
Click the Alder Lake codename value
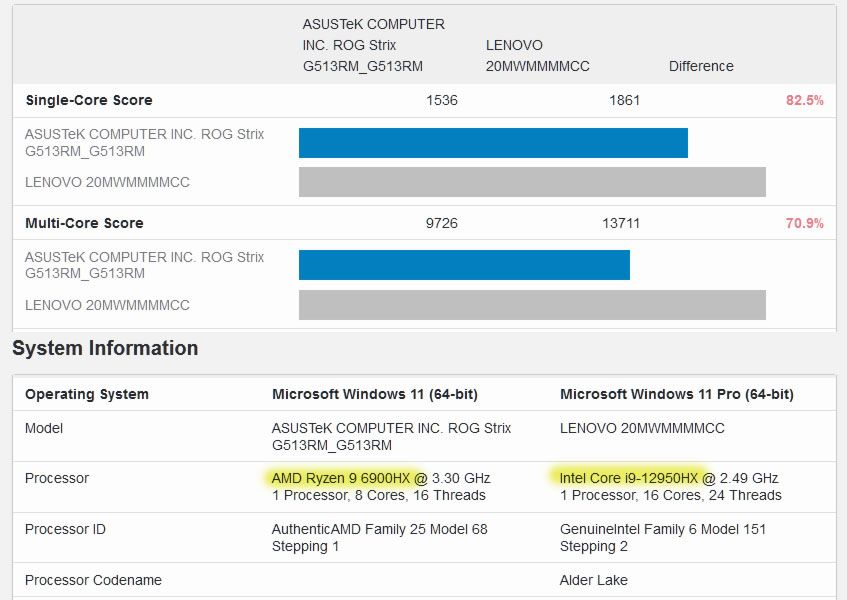pyautogui.click(x=594, y=580)
